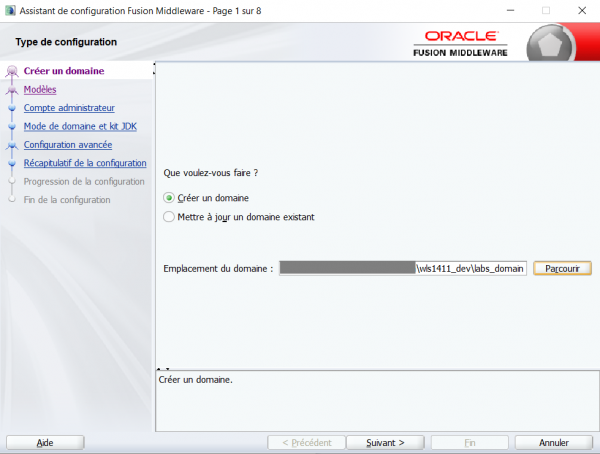Screen dimensions: 600x454
Task: Click the 'Que voulez-vous faire ?' text
Action: pyautogui.click(x=210, y=173)
